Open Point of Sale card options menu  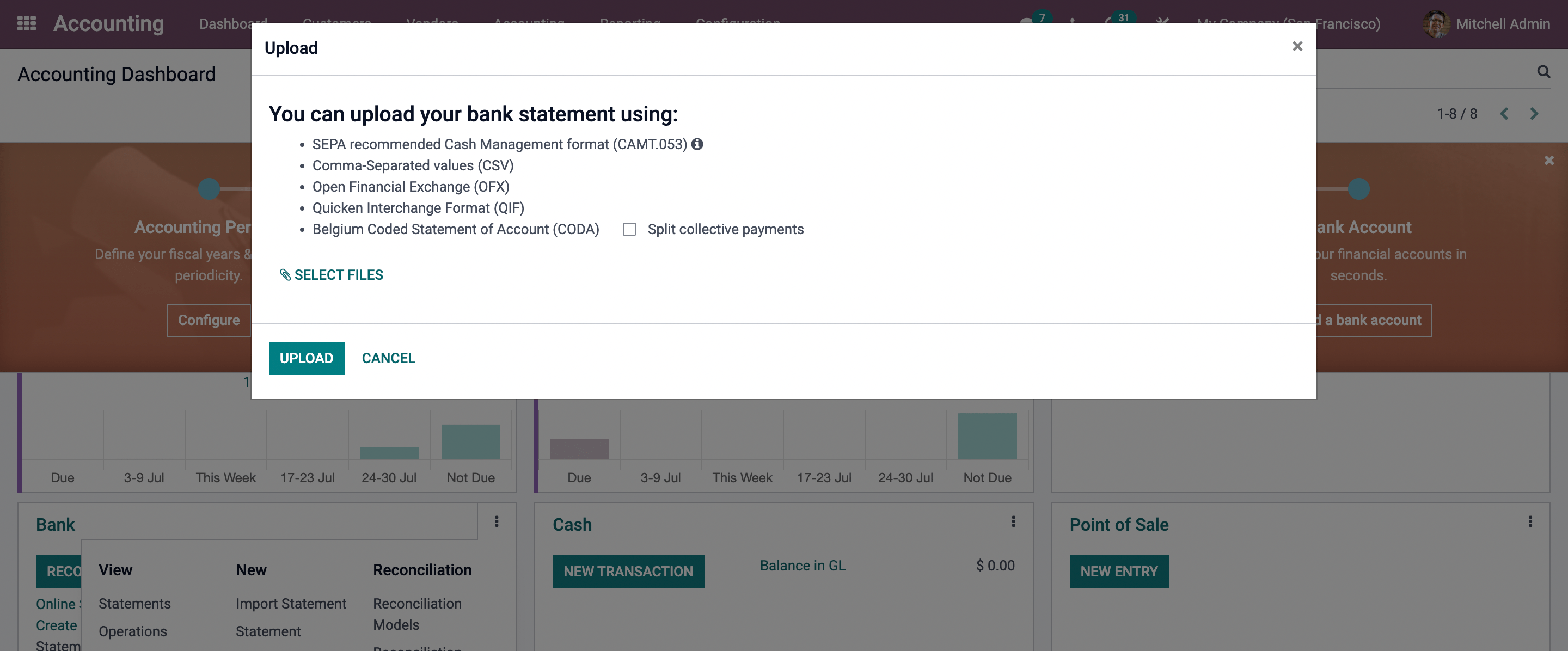[x=1530, y=521]
